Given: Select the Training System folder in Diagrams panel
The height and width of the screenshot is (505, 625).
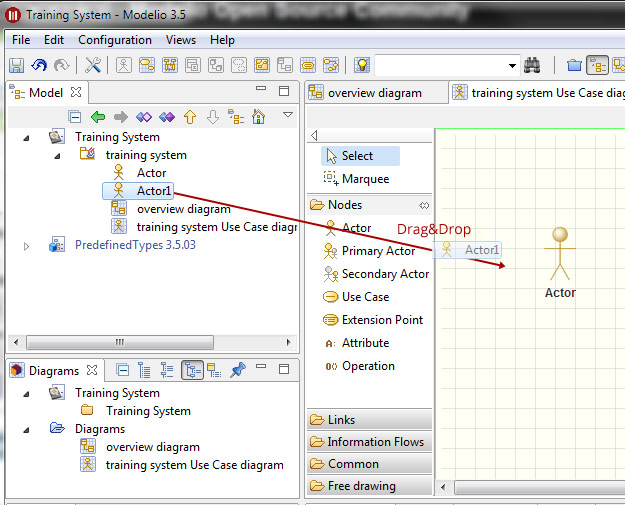Looking at the screenshot, I should click(x=136, y=411).
